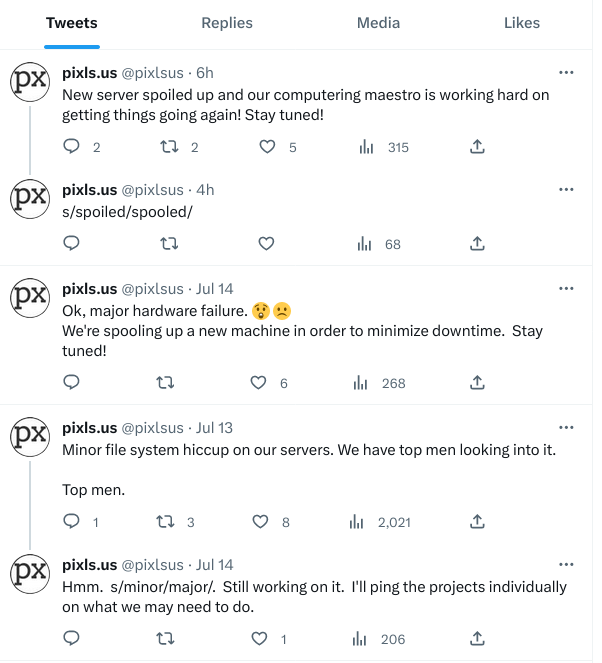This screenshot has width=602, height=663.
Task: Like the 's/spoiled/spooled/' tweet
Action: click(266, 243)
